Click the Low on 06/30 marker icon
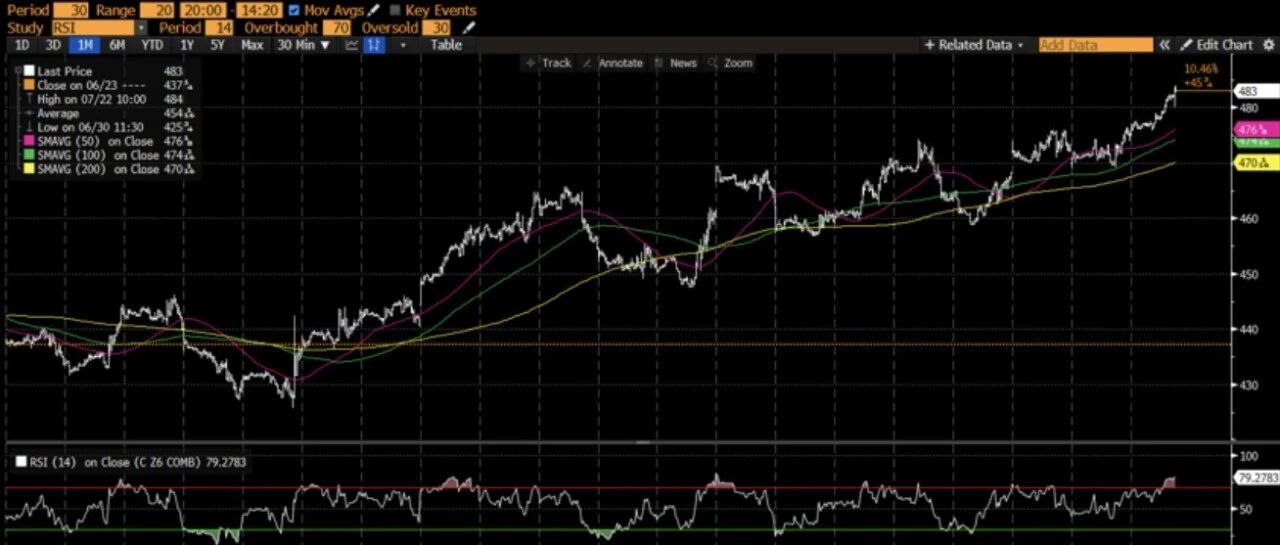The image size is (1280, 545). click(29, 127)
